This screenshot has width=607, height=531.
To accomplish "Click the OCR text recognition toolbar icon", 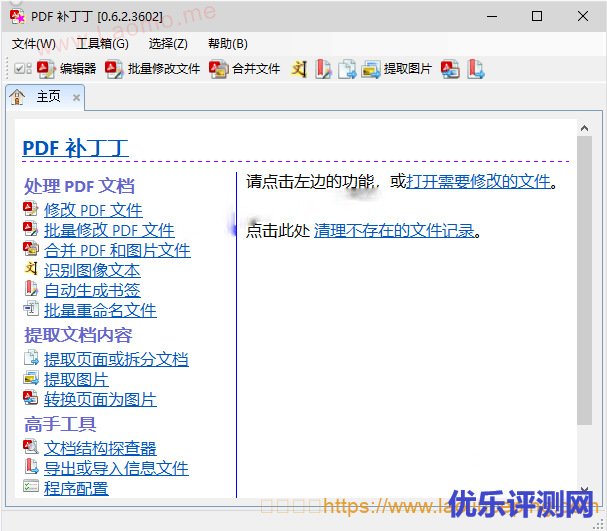I will coord(299,69).
